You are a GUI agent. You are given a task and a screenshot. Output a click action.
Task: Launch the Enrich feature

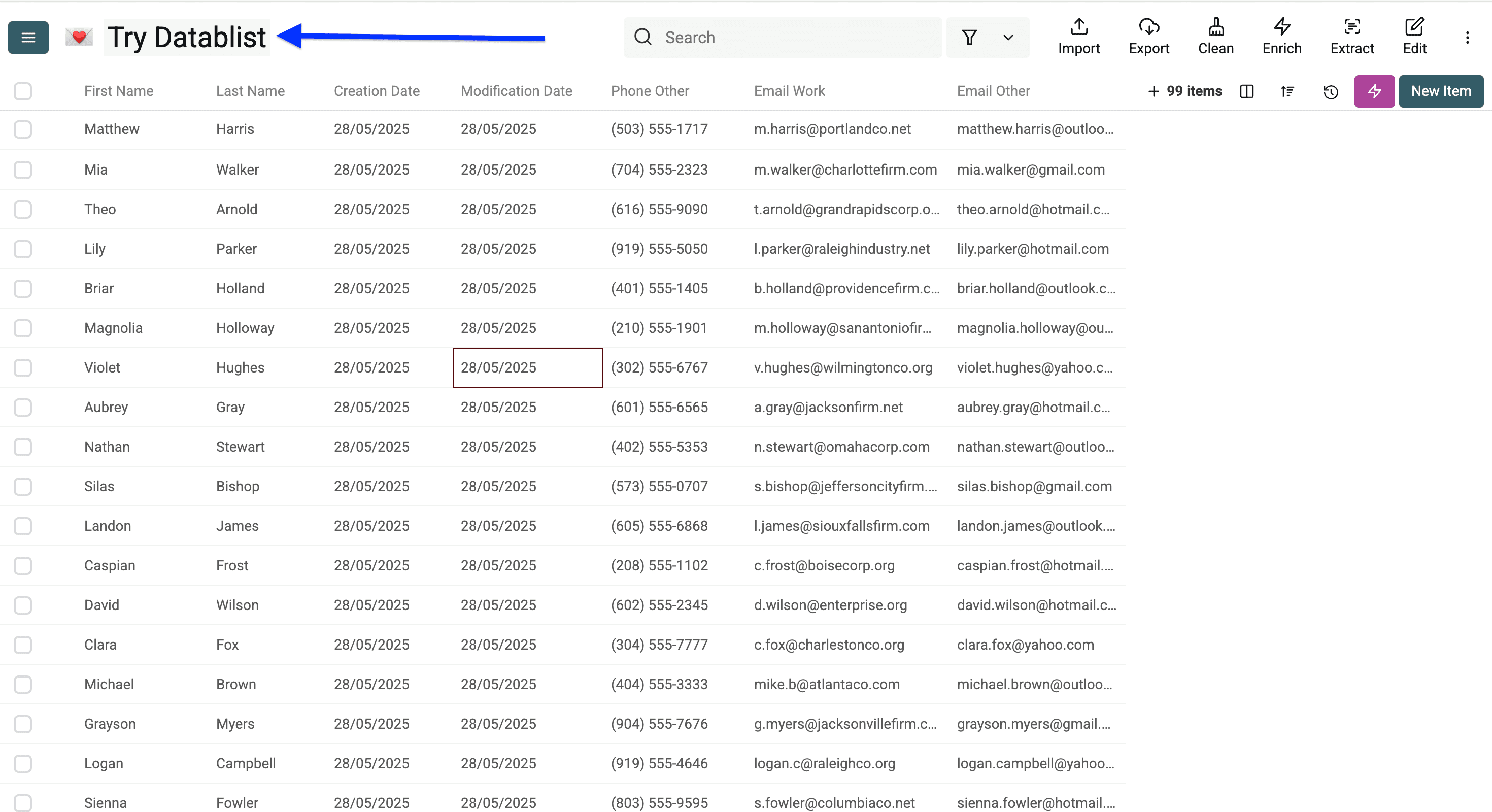pyautogui.click(x=1282, y=37)
